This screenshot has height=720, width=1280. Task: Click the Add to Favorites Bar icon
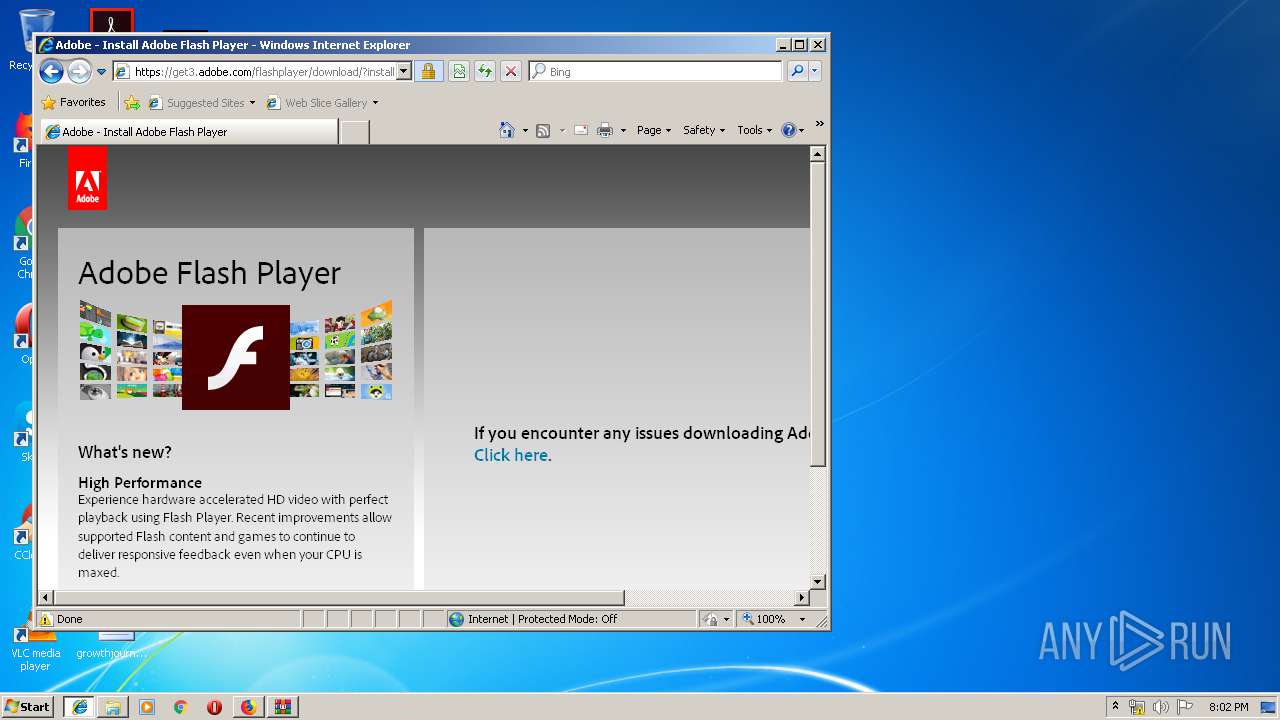pos(131,102)
